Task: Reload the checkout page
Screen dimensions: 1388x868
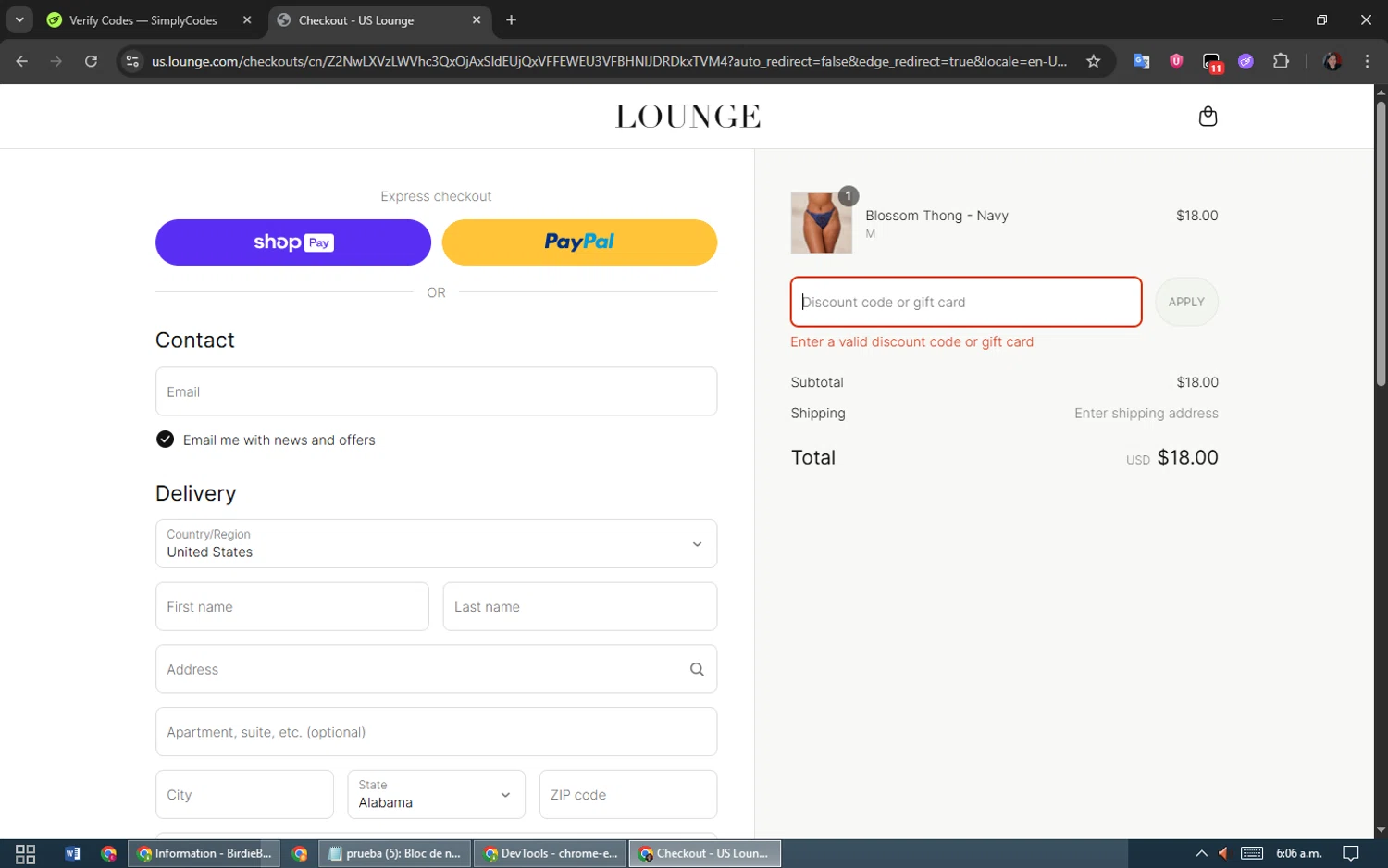Action: coord(91,61)
